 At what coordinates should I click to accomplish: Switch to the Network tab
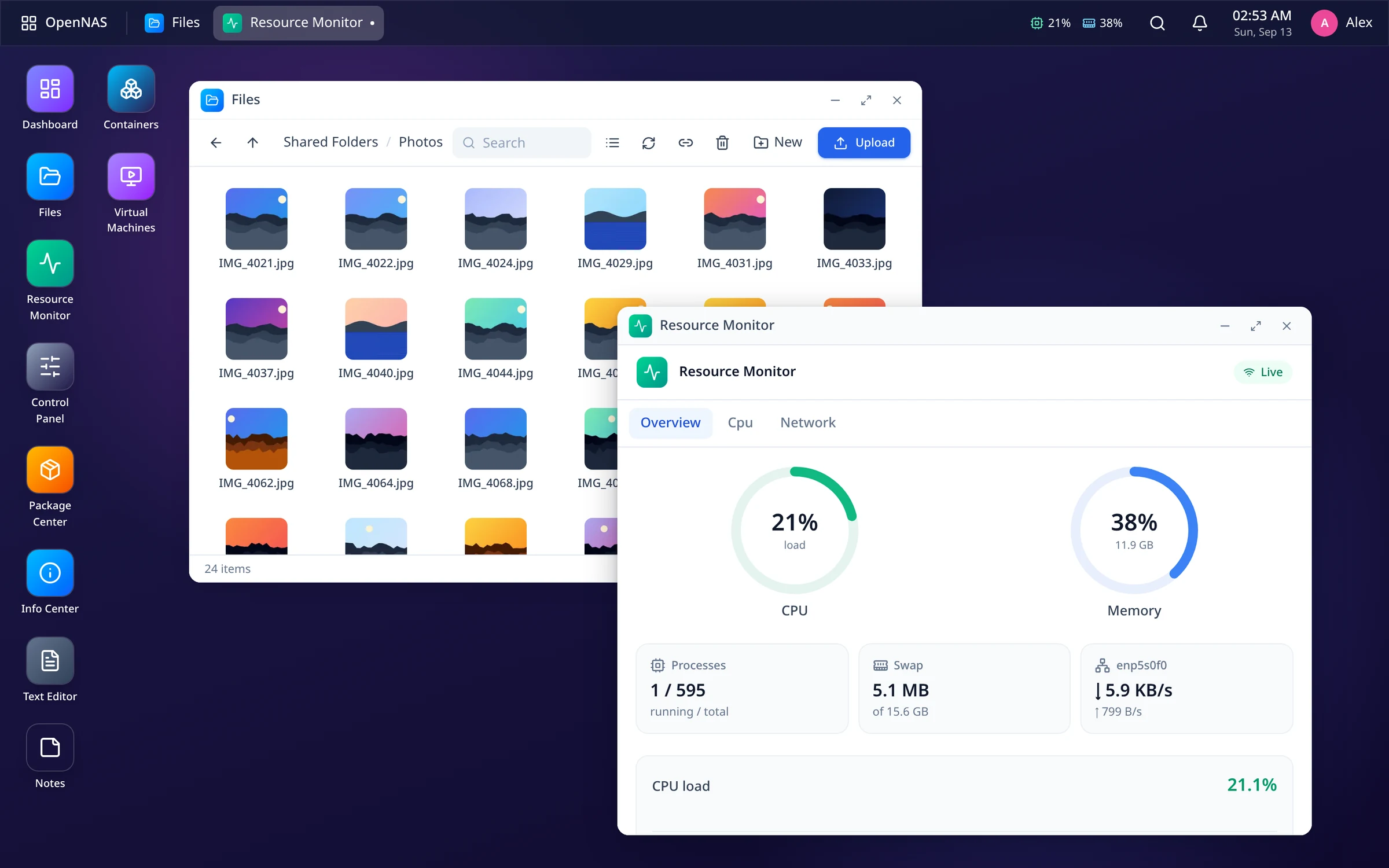point(808,422)
